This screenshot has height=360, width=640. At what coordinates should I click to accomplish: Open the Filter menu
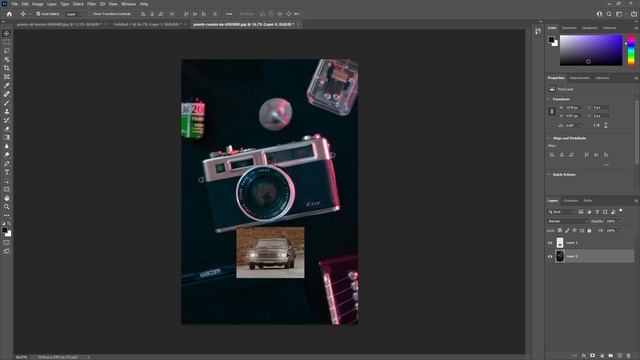tap(91, 4)
